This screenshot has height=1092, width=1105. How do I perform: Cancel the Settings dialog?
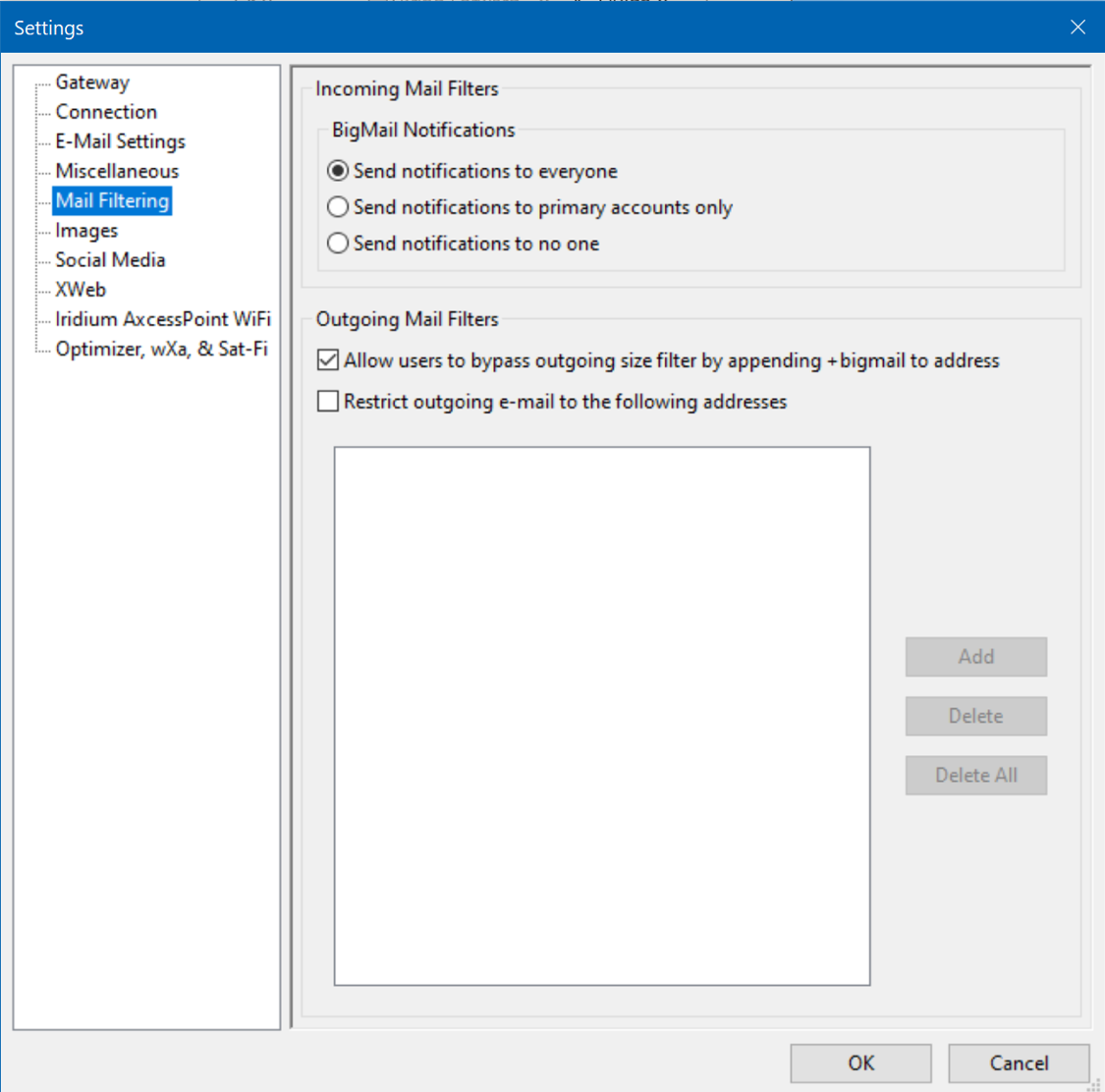click(x=1019, y=1064)
